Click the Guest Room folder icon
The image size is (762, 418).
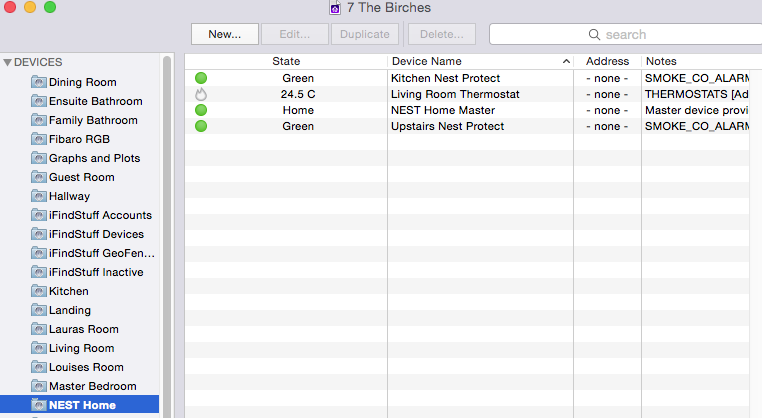[x=39, y=176]
